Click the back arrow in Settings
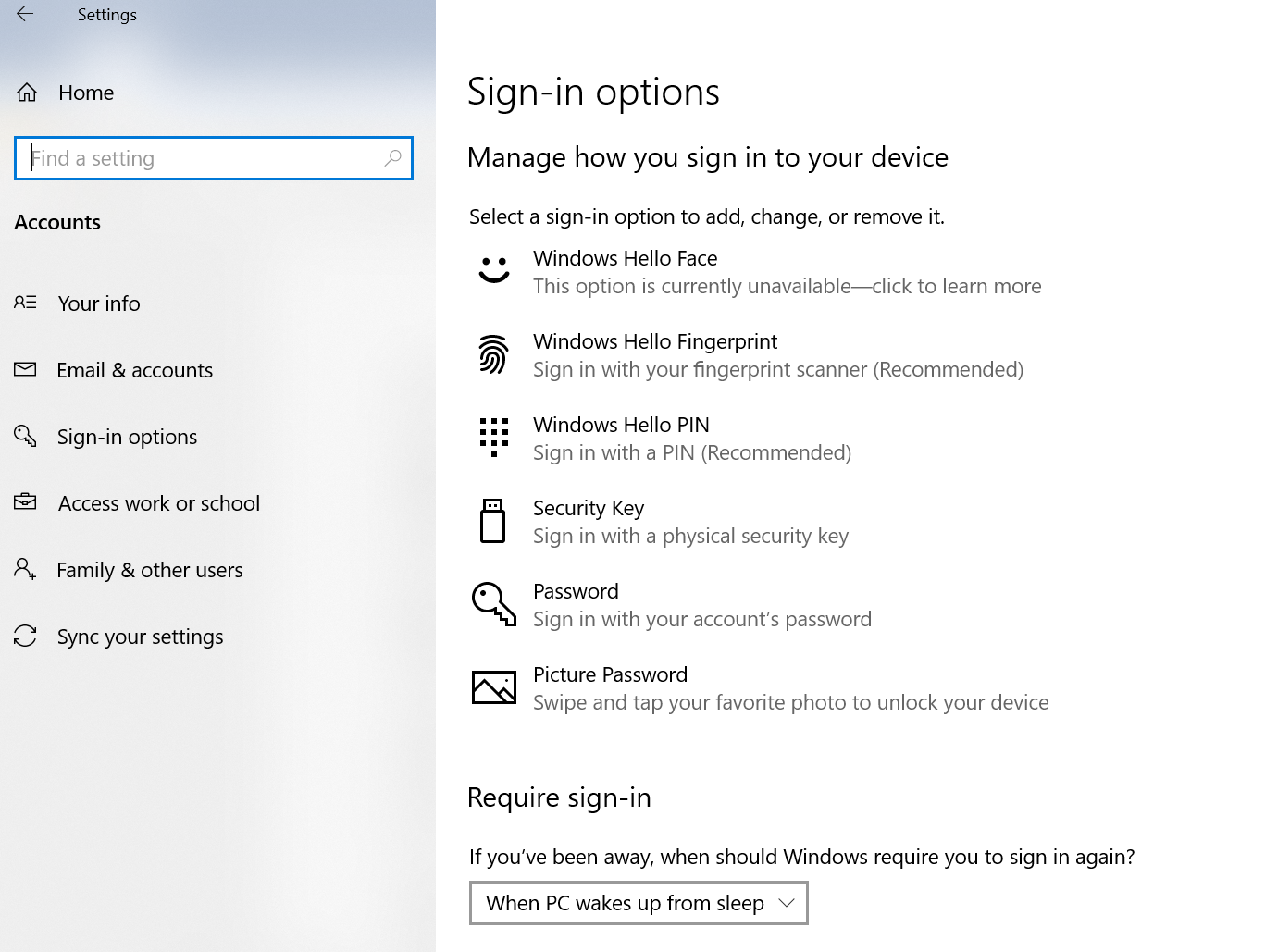Image resolution: width=1265 pixels, height=952 pixels. pyautogui.click(x=23, y=14)
